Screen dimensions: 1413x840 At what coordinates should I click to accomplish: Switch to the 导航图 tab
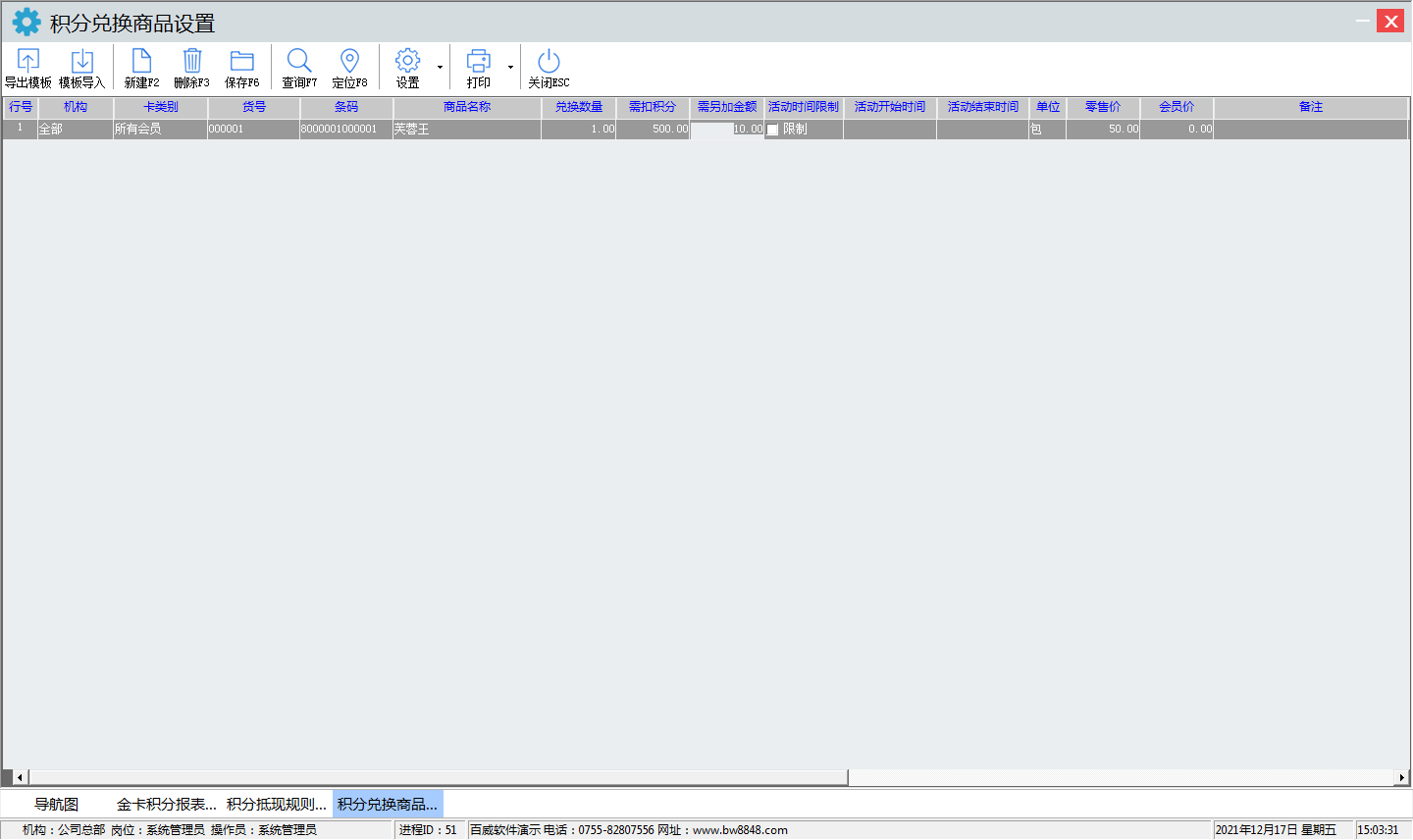point(56,805)
